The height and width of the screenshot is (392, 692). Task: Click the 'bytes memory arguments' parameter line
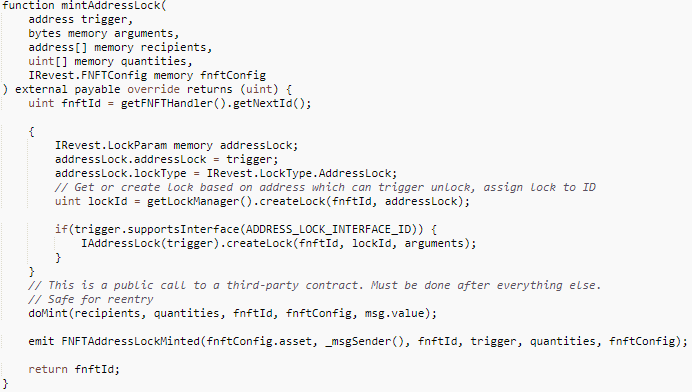pos(104,34)
